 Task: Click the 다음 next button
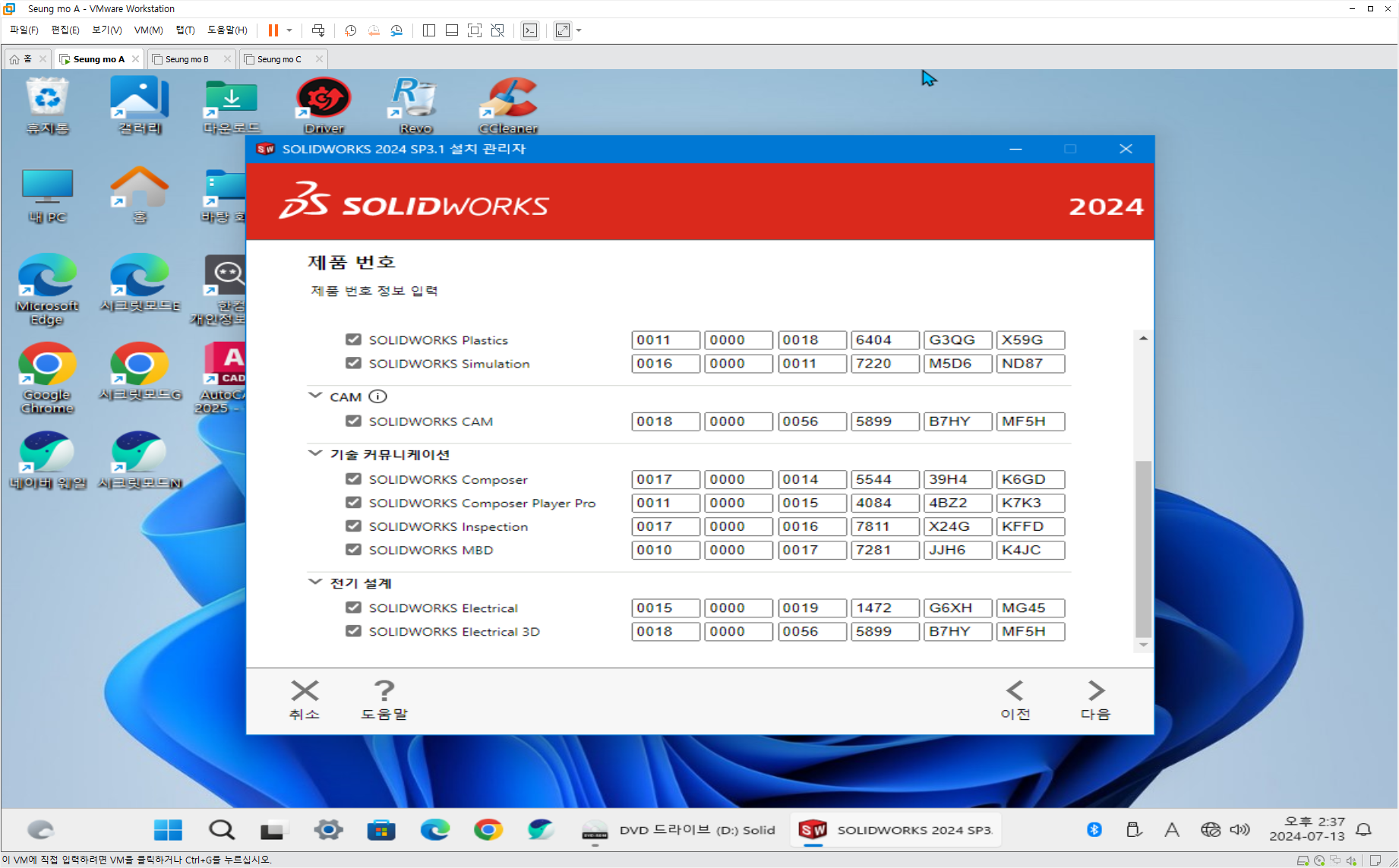point(1095,699)
